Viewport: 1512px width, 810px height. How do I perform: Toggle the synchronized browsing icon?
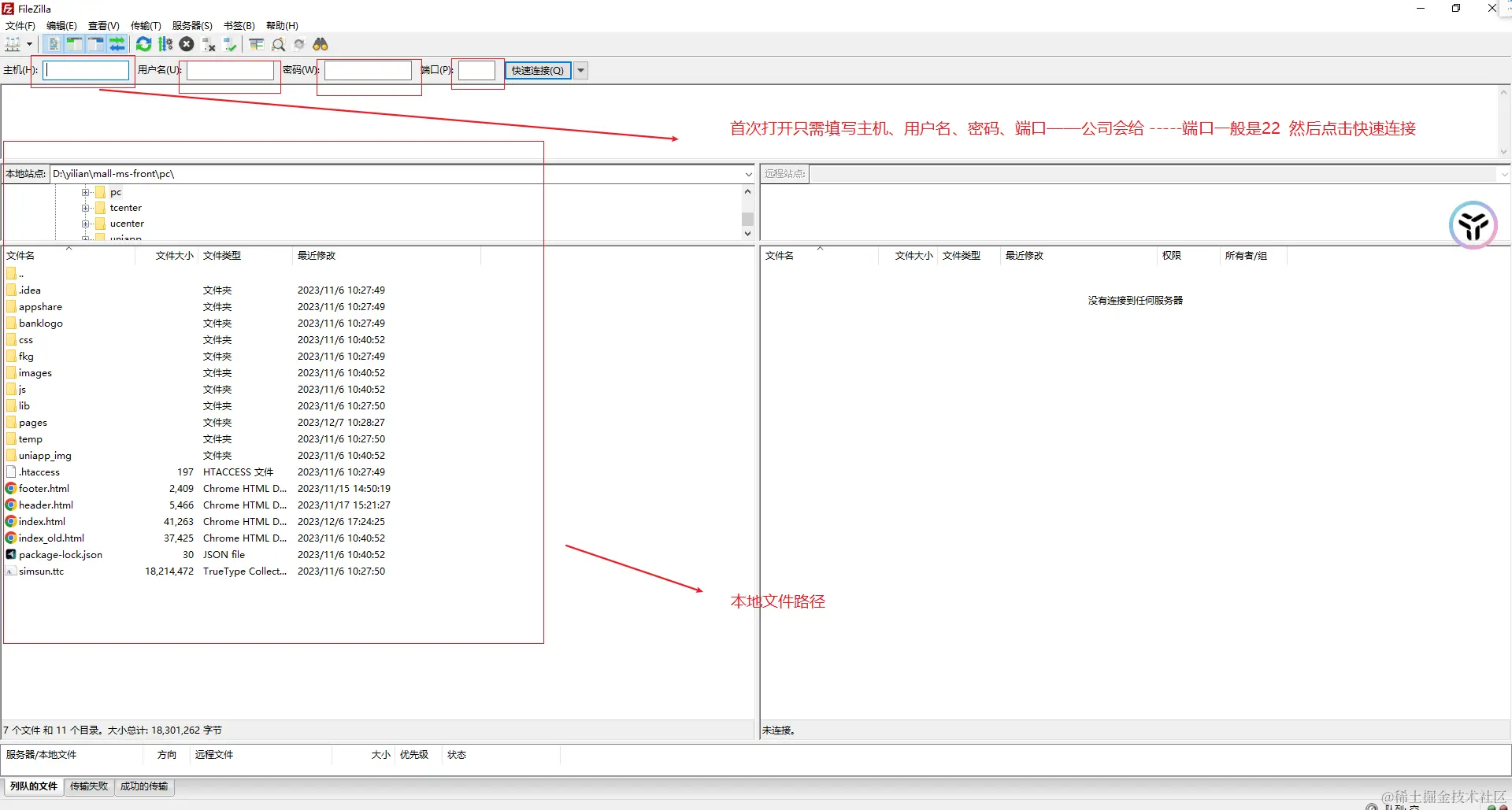(299, 44)
